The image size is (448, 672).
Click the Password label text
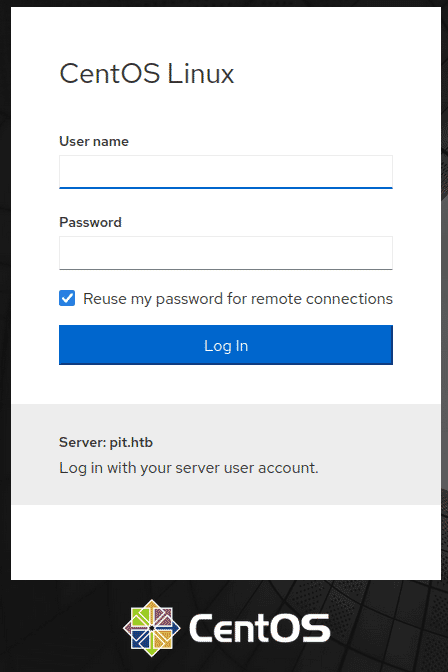tap(90, 222)
